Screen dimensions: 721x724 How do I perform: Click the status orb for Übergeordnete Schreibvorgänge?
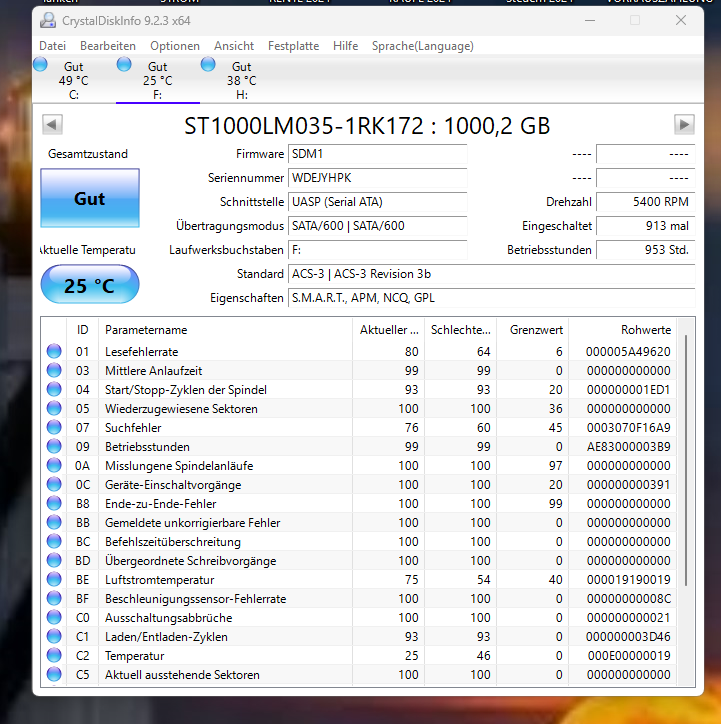(x=54, y=560)
